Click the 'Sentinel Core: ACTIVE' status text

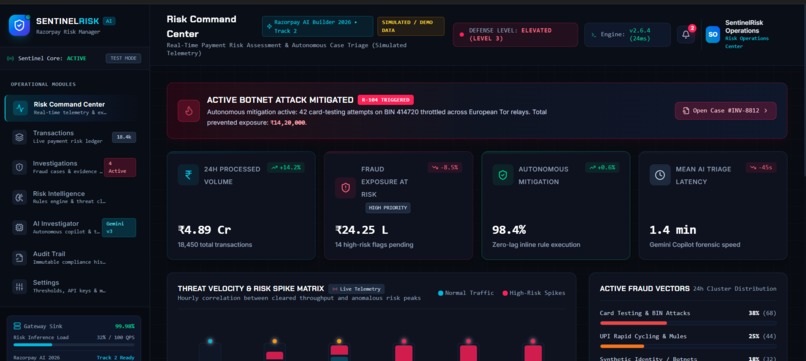[52, 59]
